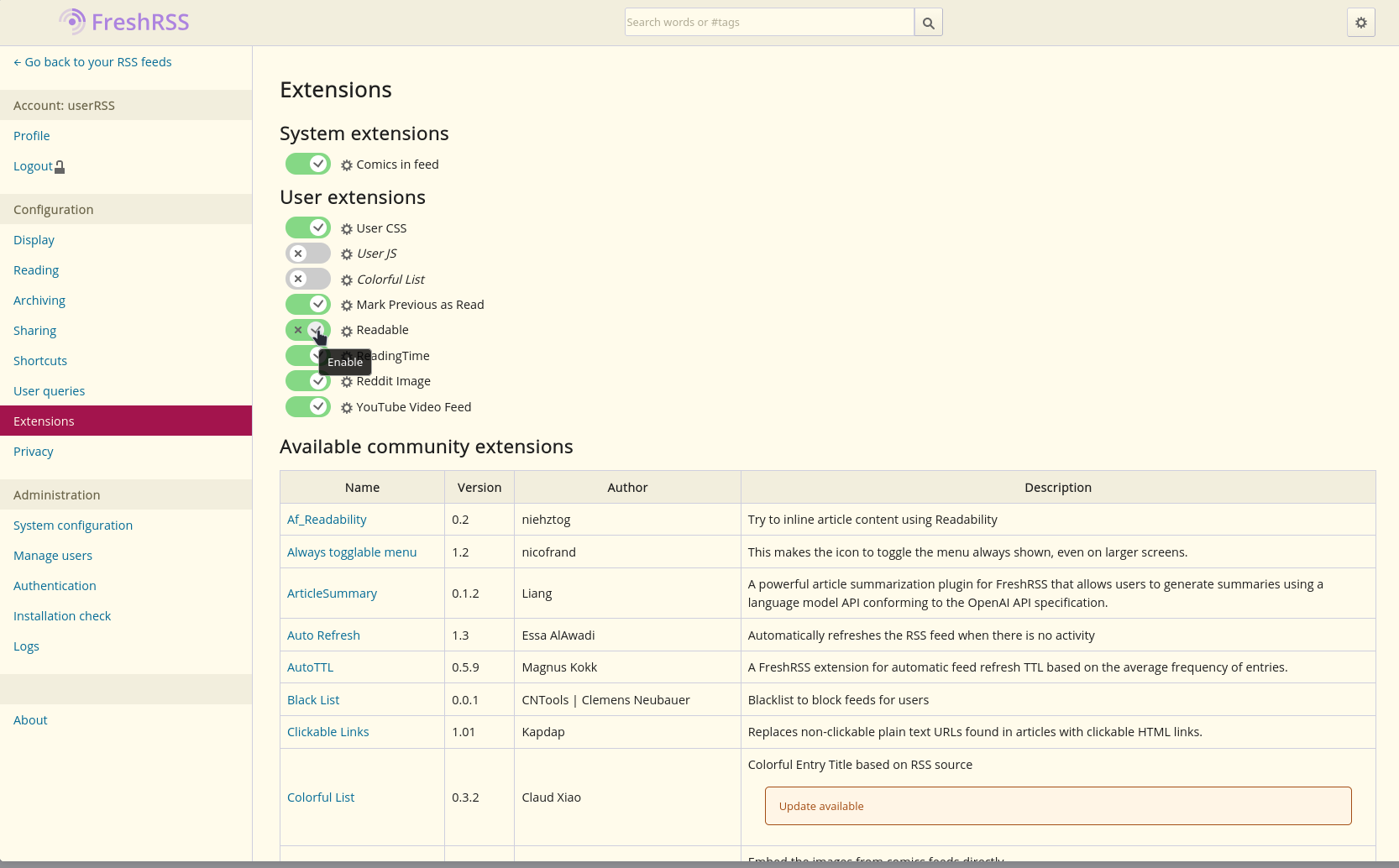Open AutoTTL extension link

pyautogui.click(x=310, y=667)
